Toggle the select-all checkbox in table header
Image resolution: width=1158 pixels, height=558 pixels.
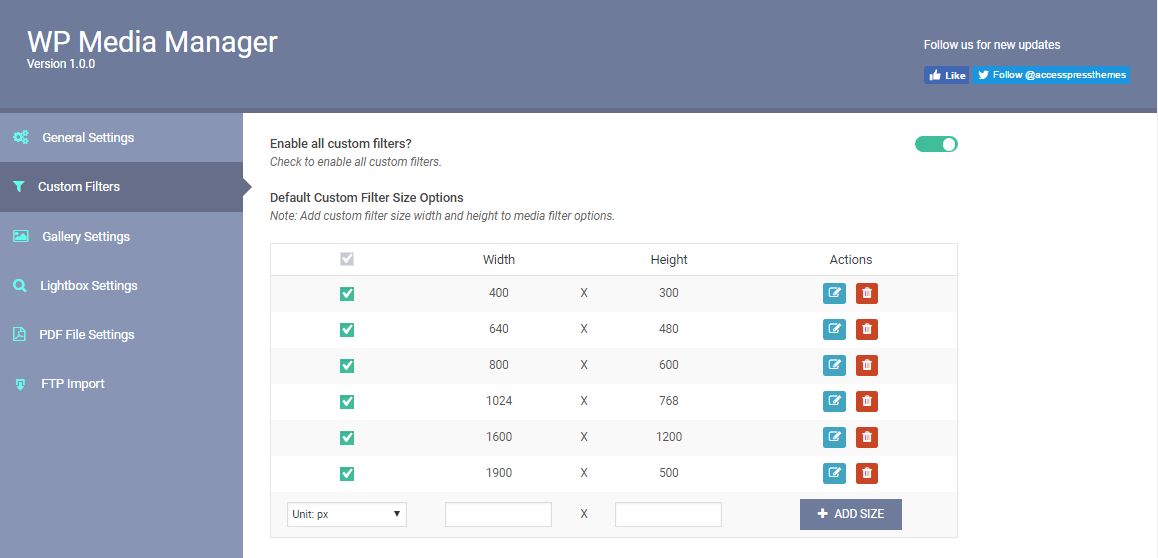coord(346,259)
